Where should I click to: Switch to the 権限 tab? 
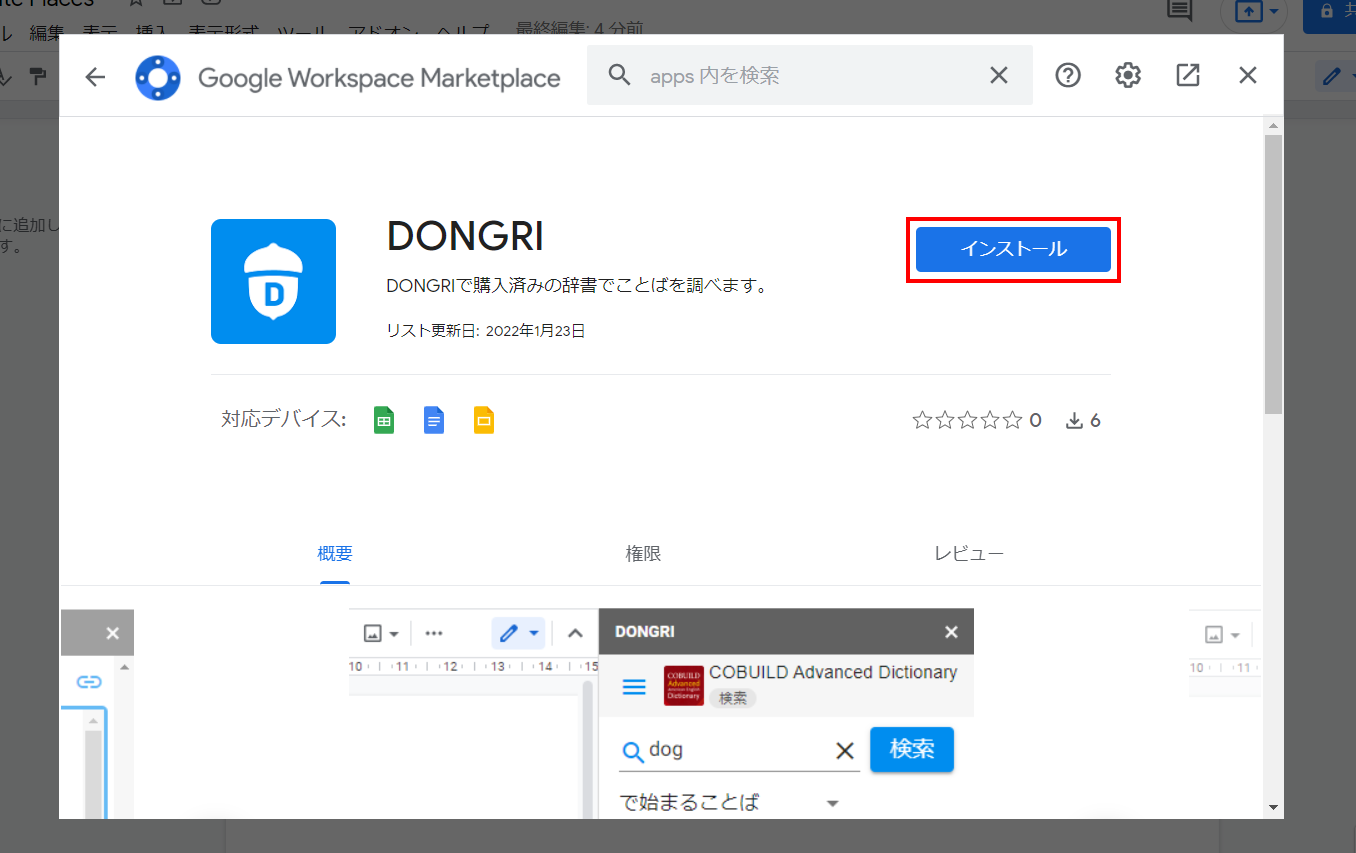[643, 553]
